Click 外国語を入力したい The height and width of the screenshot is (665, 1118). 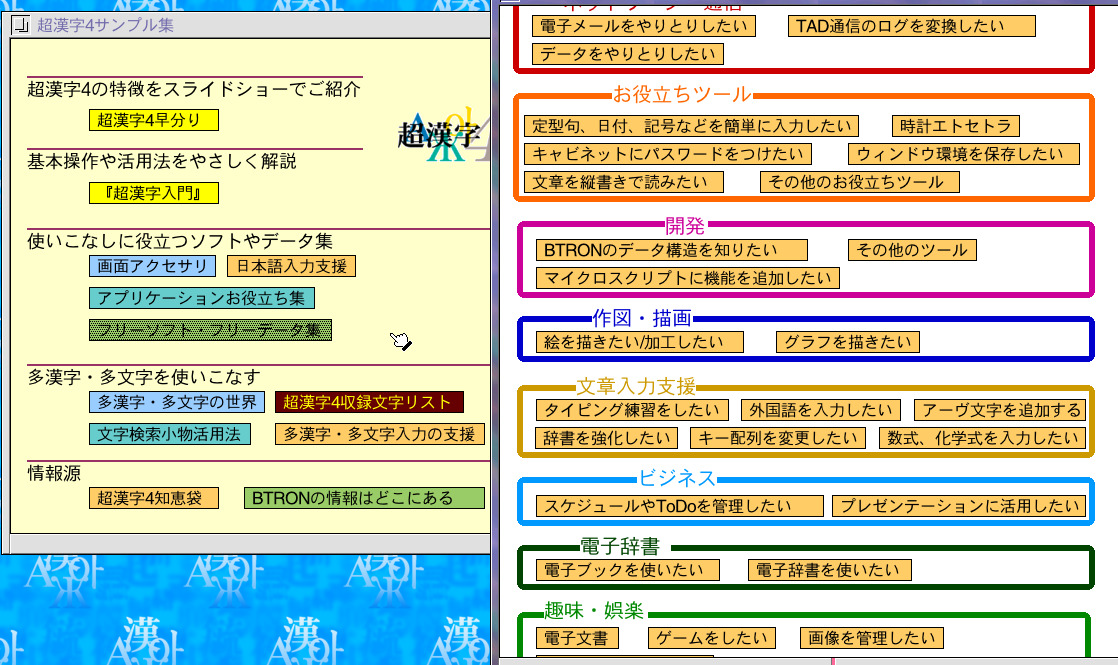click(821, 410)
